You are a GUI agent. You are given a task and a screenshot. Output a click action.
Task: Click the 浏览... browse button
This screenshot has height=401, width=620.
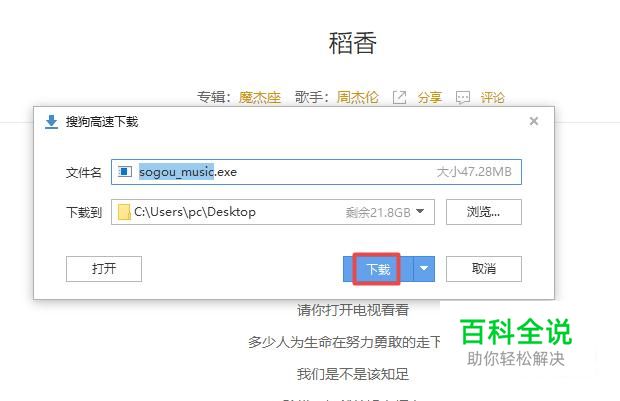tap(484, 212)
